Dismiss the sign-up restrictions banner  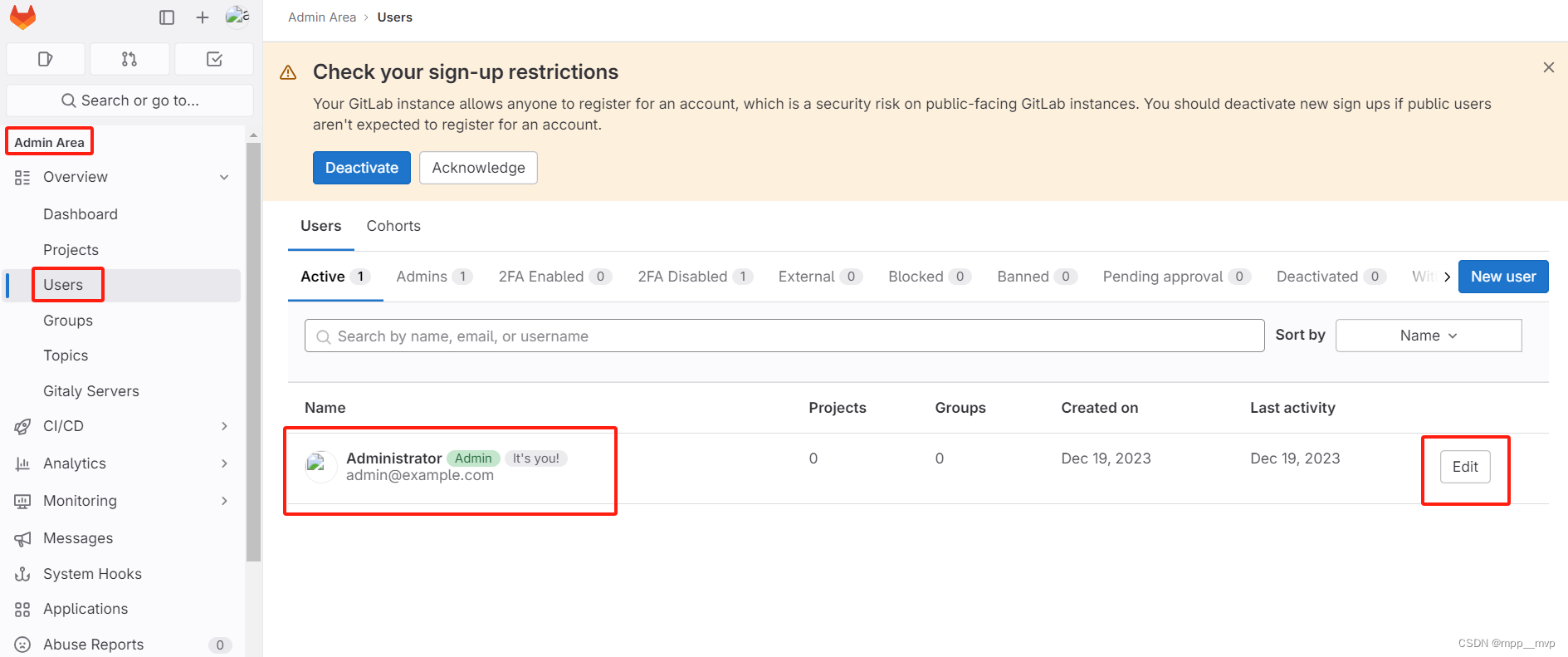[1548, 67]
